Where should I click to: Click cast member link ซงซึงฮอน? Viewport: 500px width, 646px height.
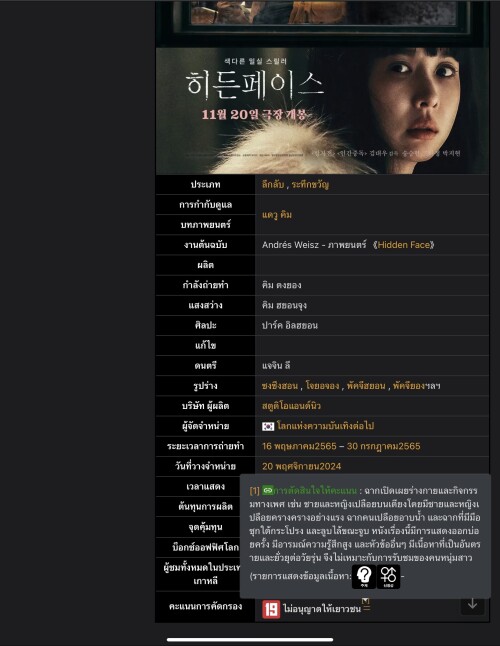tap(280, 386)
